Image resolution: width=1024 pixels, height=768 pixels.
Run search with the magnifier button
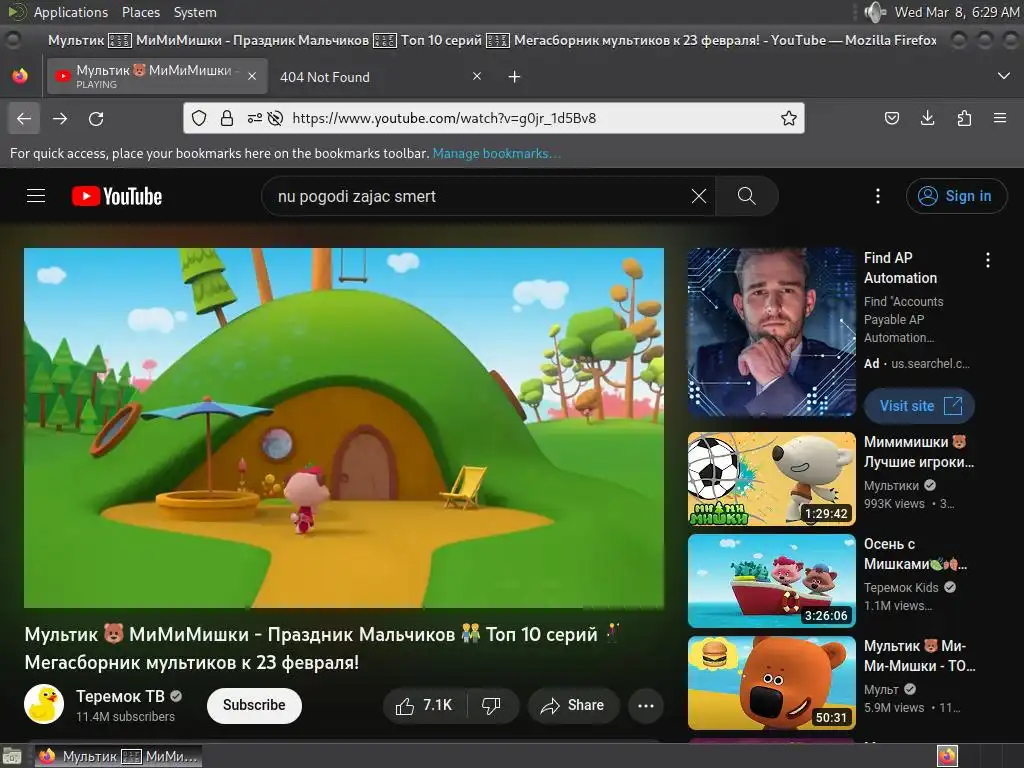tap(746, 196)
